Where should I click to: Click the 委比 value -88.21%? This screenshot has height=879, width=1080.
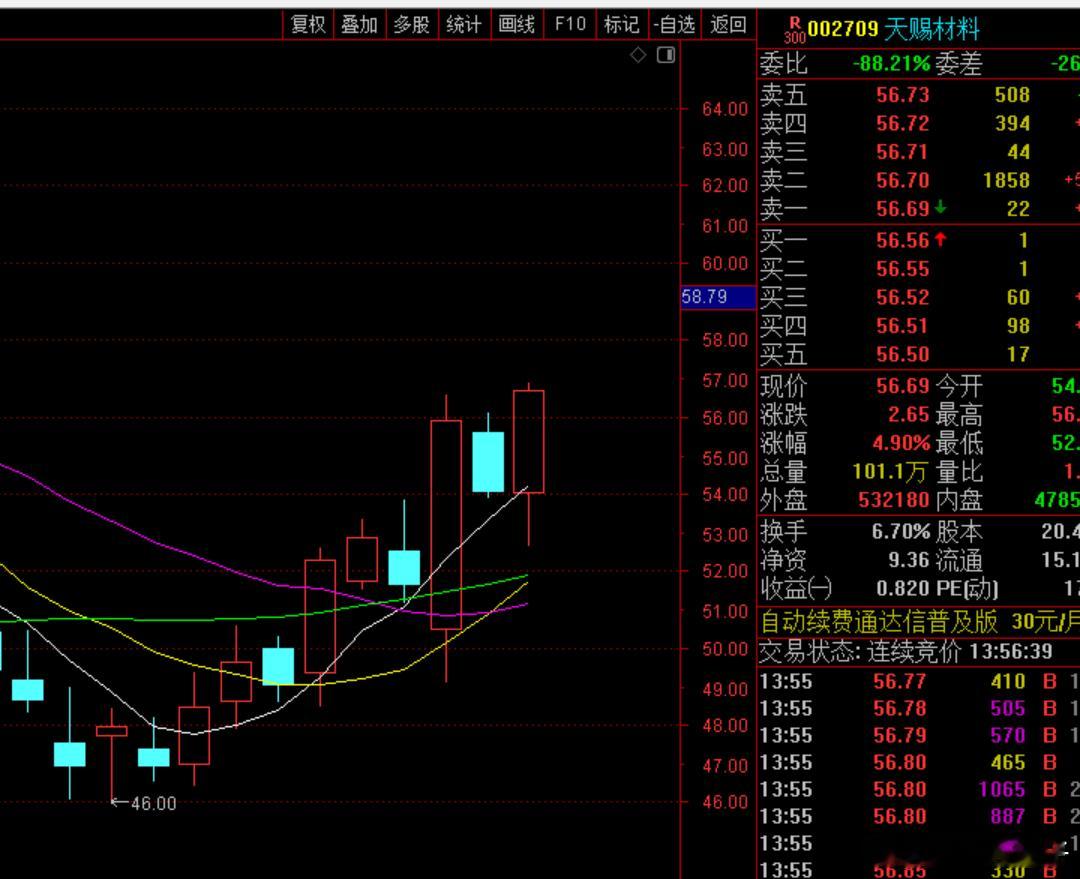click(891, 63)
